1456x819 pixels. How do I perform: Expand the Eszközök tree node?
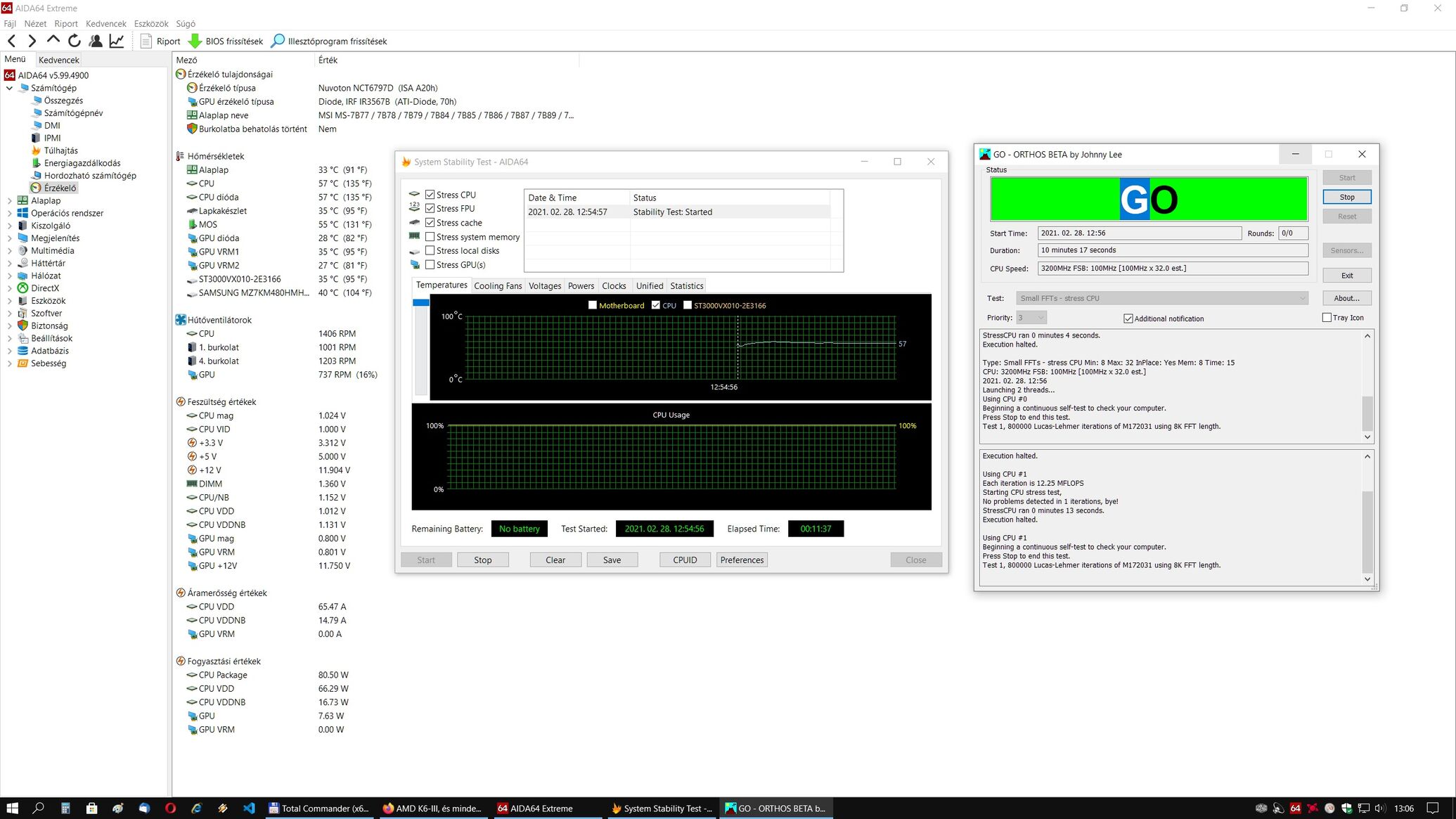click(x=9, y=301)
